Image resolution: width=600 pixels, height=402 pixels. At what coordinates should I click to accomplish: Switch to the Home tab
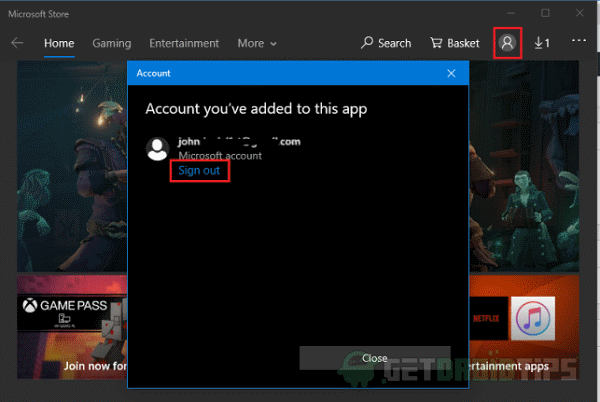59,43
